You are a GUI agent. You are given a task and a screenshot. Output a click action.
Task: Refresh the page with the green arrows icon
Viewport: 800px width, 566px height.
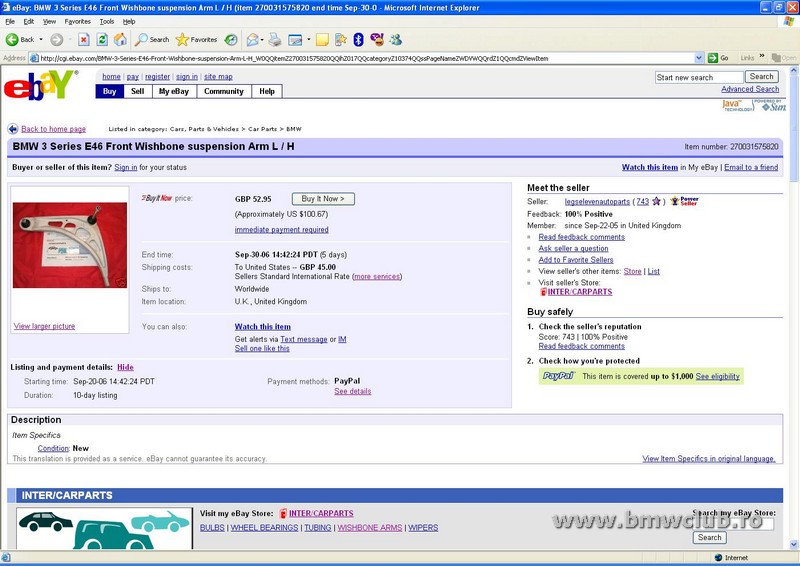[x=102, y=39]
